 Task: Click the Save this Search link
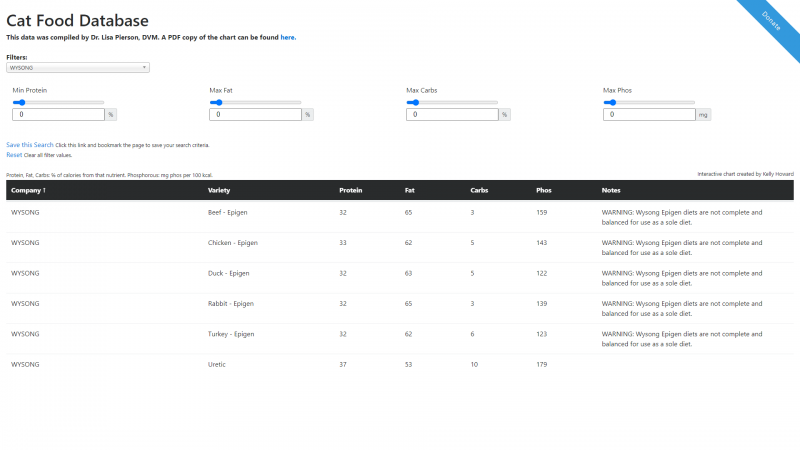click(x=30, y=145)
